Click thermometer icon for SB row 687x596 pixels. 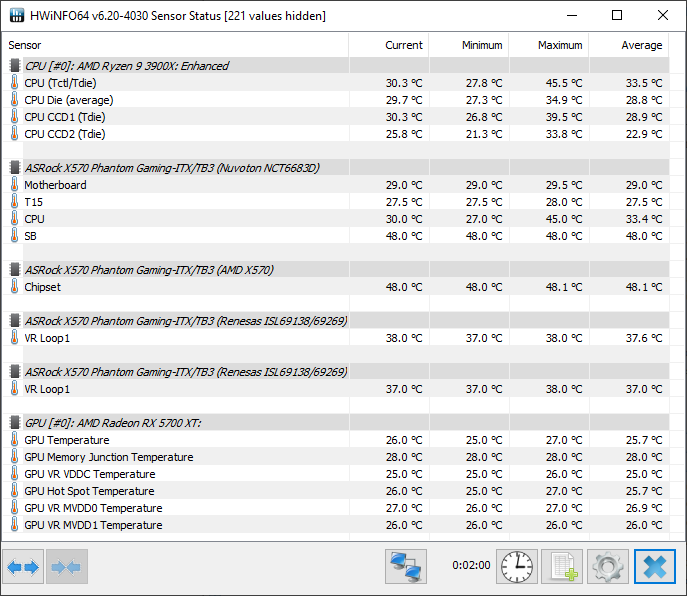coord(14,236)
